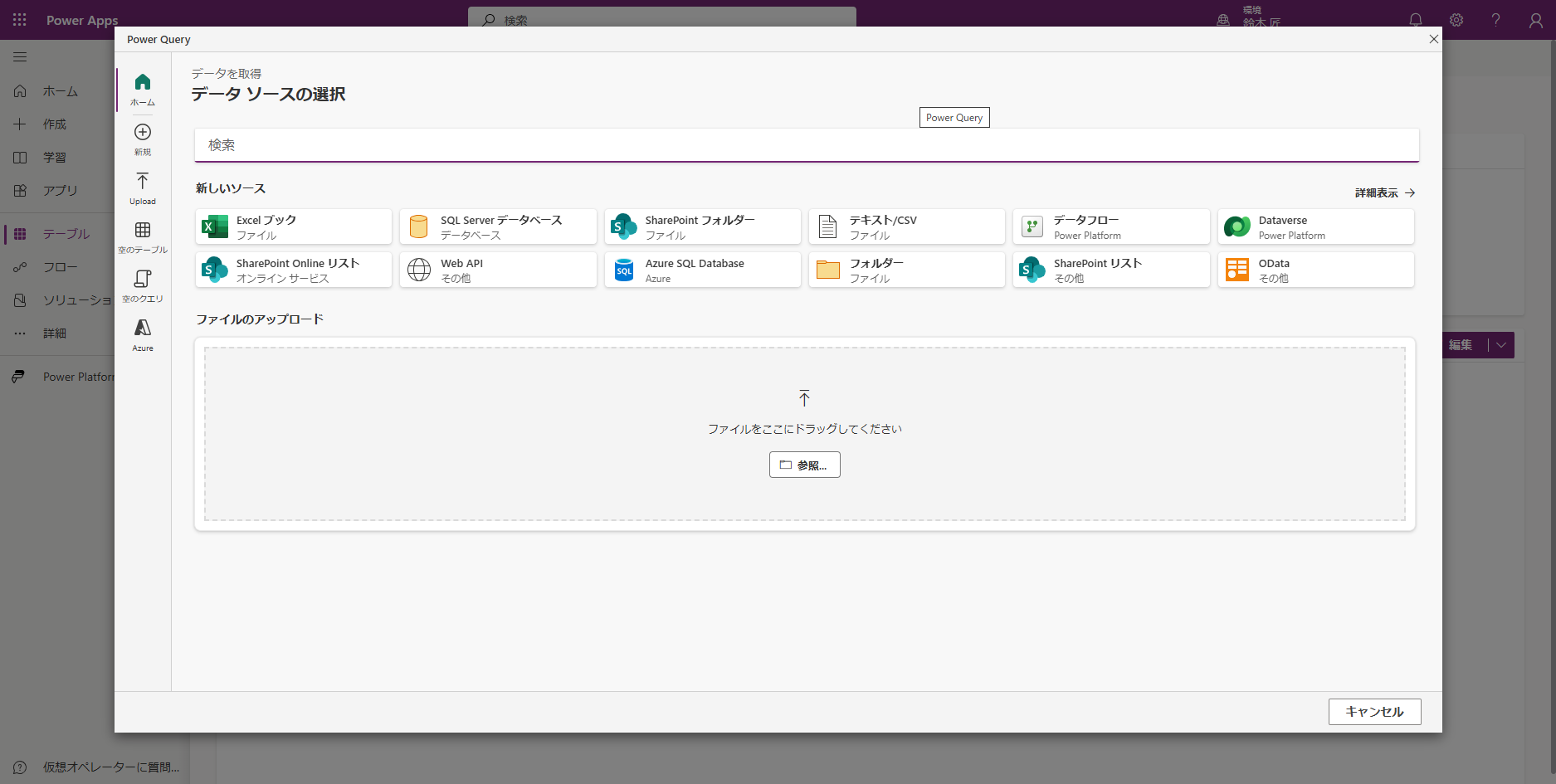Viewport: 1556px width, 784px height.
Task: Choose the SQL Server データベース connector
Action: point(497,226)
